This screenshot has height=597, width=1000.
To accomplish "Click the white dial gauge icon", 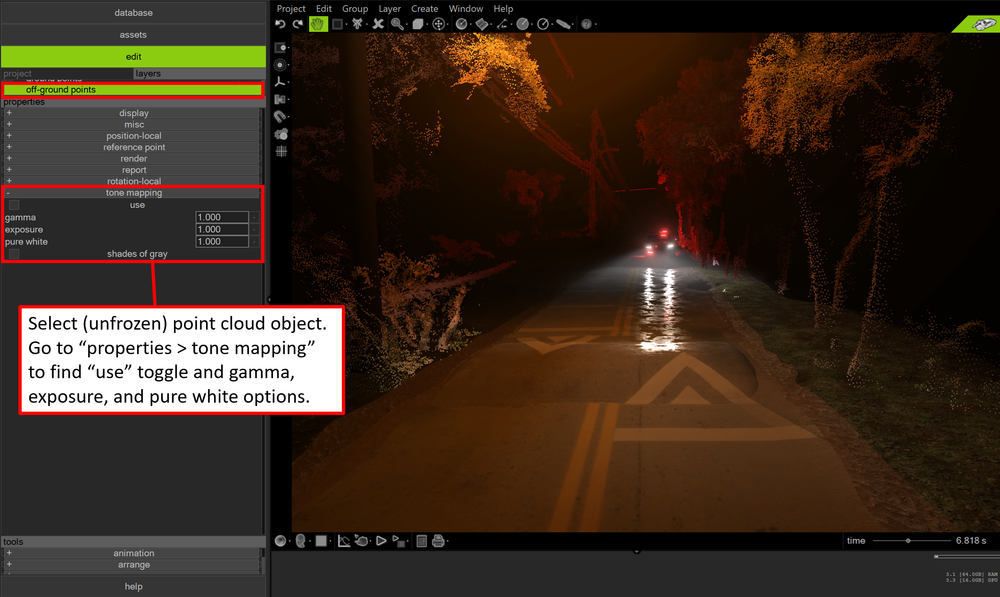I will point(543,24).
